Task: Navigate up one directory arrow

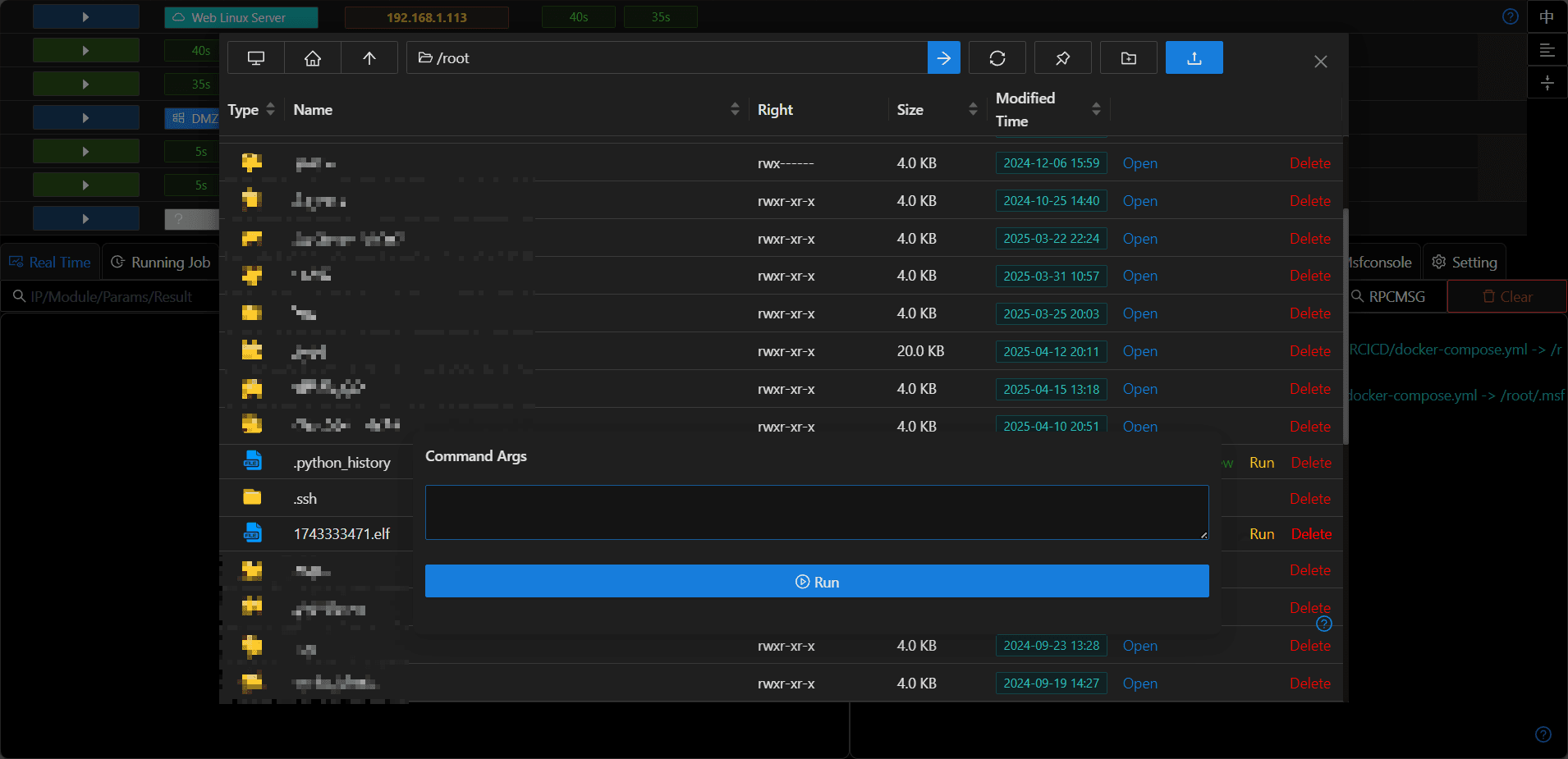Action: pos(369,58)
